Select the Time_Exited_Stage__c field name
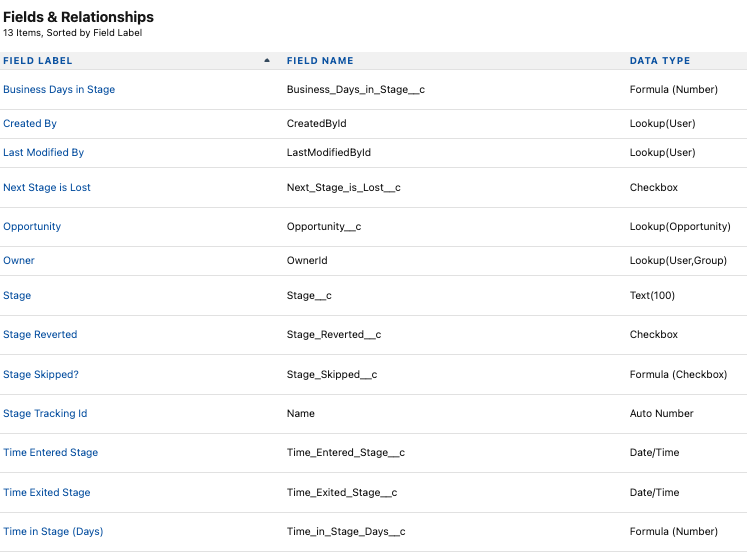 (x=342, y=493)
